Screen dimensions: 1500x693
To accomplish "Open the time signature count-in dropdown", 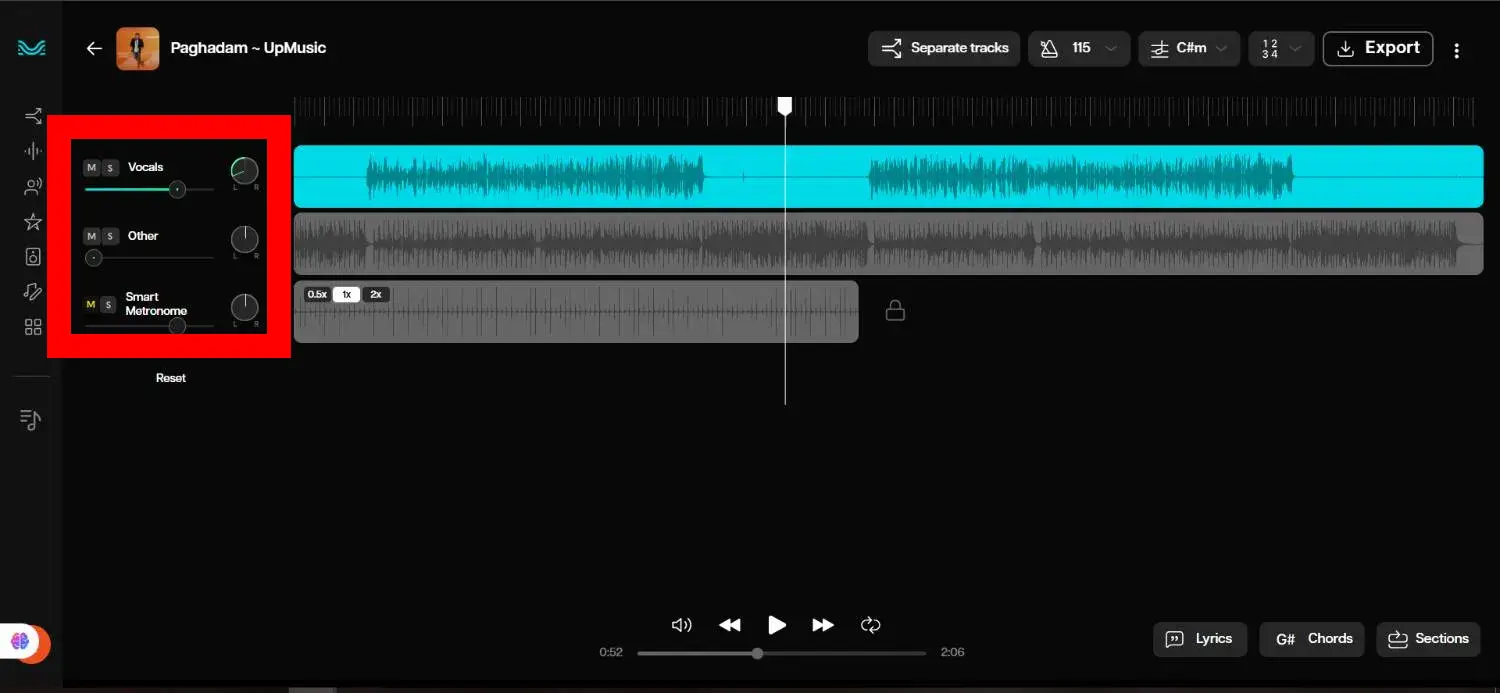I will [x=1281, y=48].
